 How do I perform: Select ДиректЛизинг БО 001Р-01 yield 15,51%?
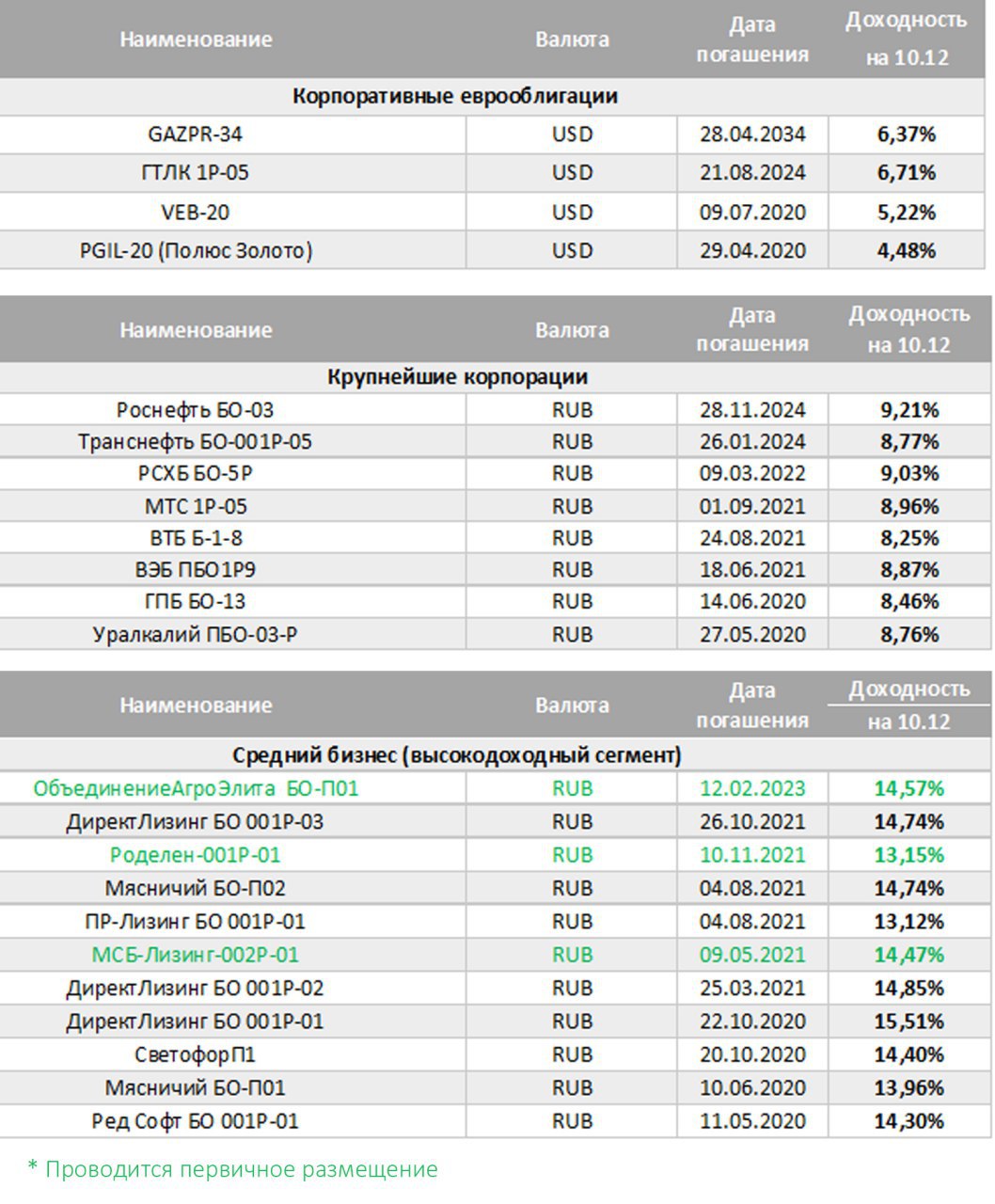tap(908, 1022)
